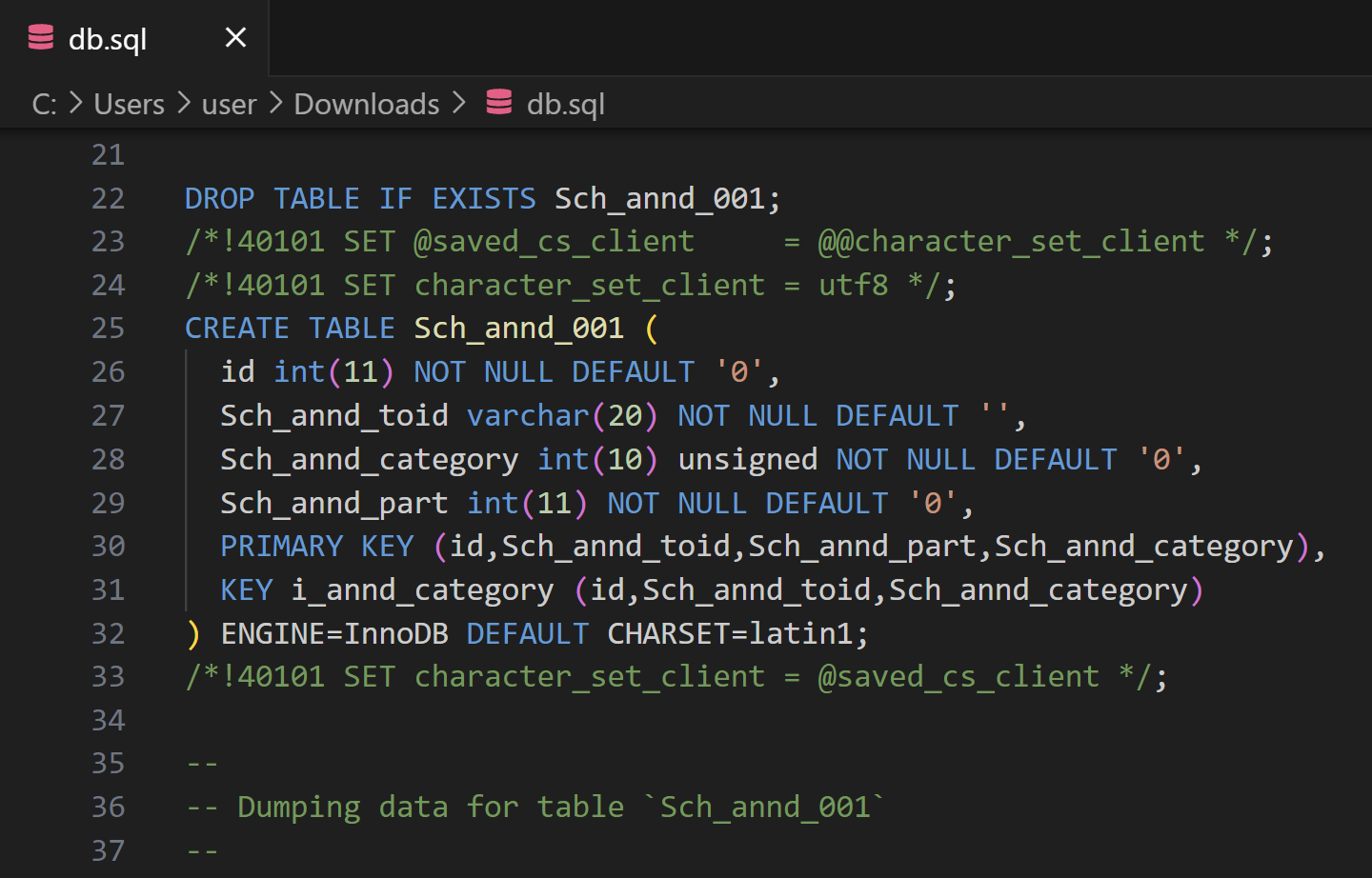This screenshot has height=878, width=1372.
Task: Click line number 32 in gutter
Action: pyautogui.click(x=108, y=633)
